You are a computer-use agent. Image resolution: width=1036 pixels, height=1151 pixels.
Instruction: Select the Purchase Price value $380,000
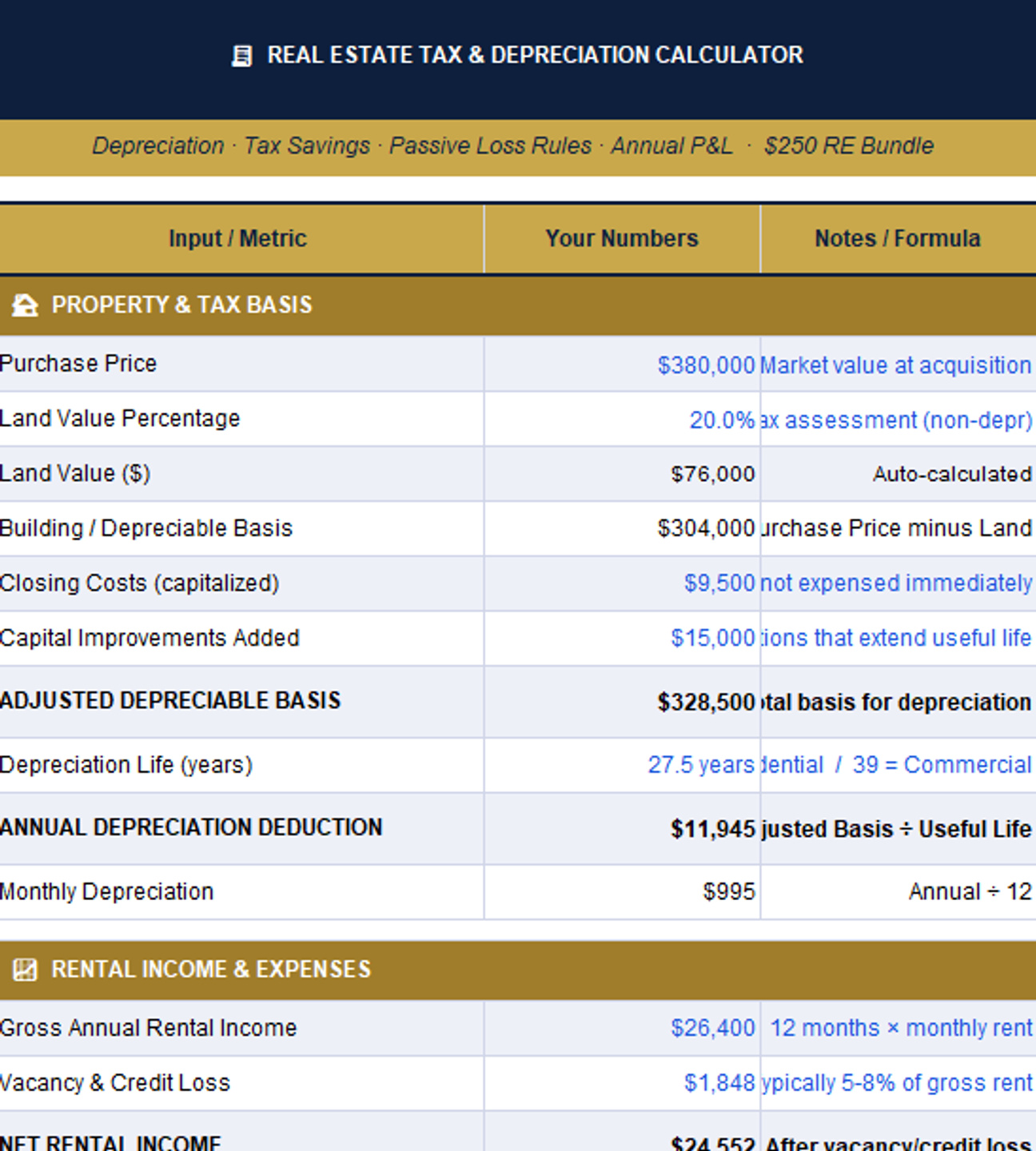tap(706, 365)
